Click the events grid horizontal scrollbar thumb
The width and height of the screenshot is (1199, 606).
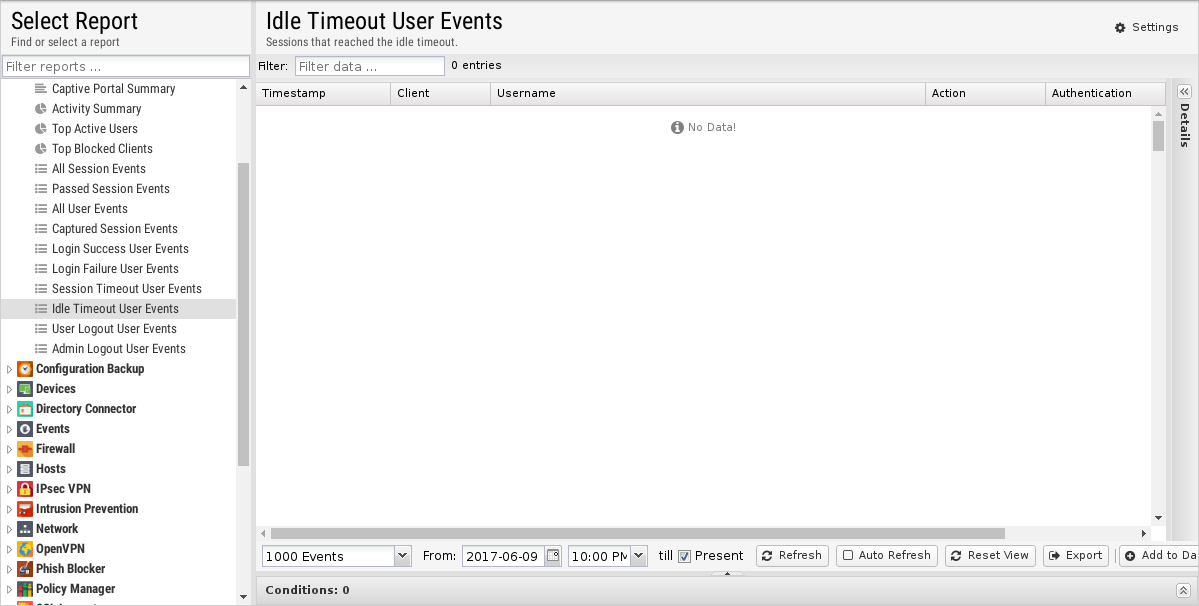tap(638, 533)
